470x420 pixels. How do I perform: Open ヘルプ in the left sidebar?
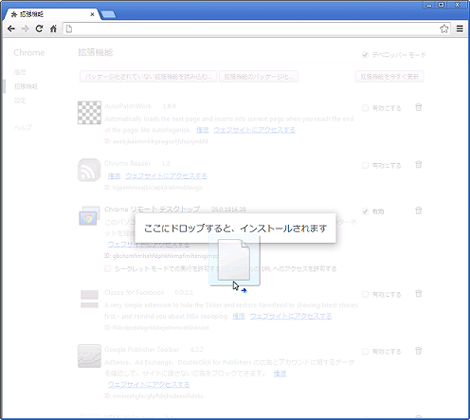[x=23, y=128]
